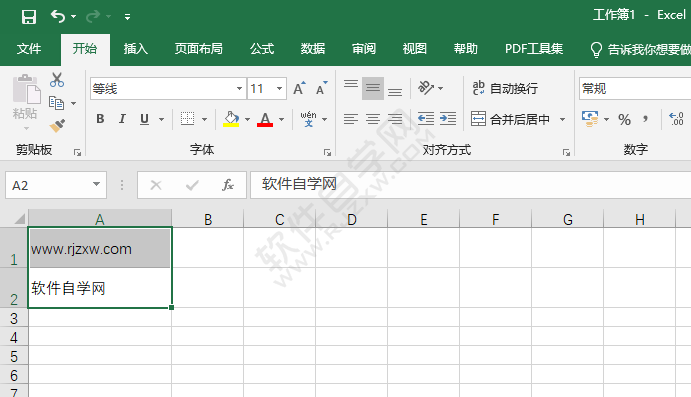The height and width of the screenshot is (397, 691).
Task: Click the Borders icon
Action: [x=187, y=119]
